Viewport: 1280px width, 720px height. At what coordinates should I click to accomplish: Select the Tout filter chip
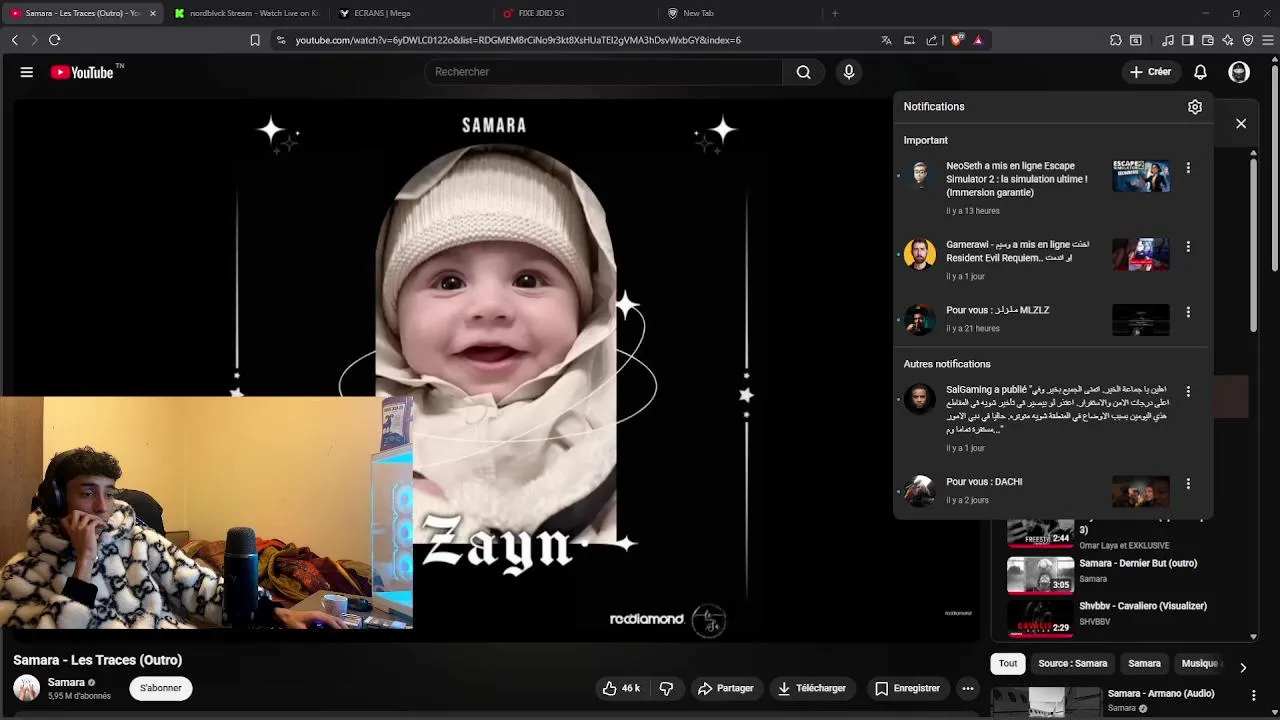(x=1008, y=663)
